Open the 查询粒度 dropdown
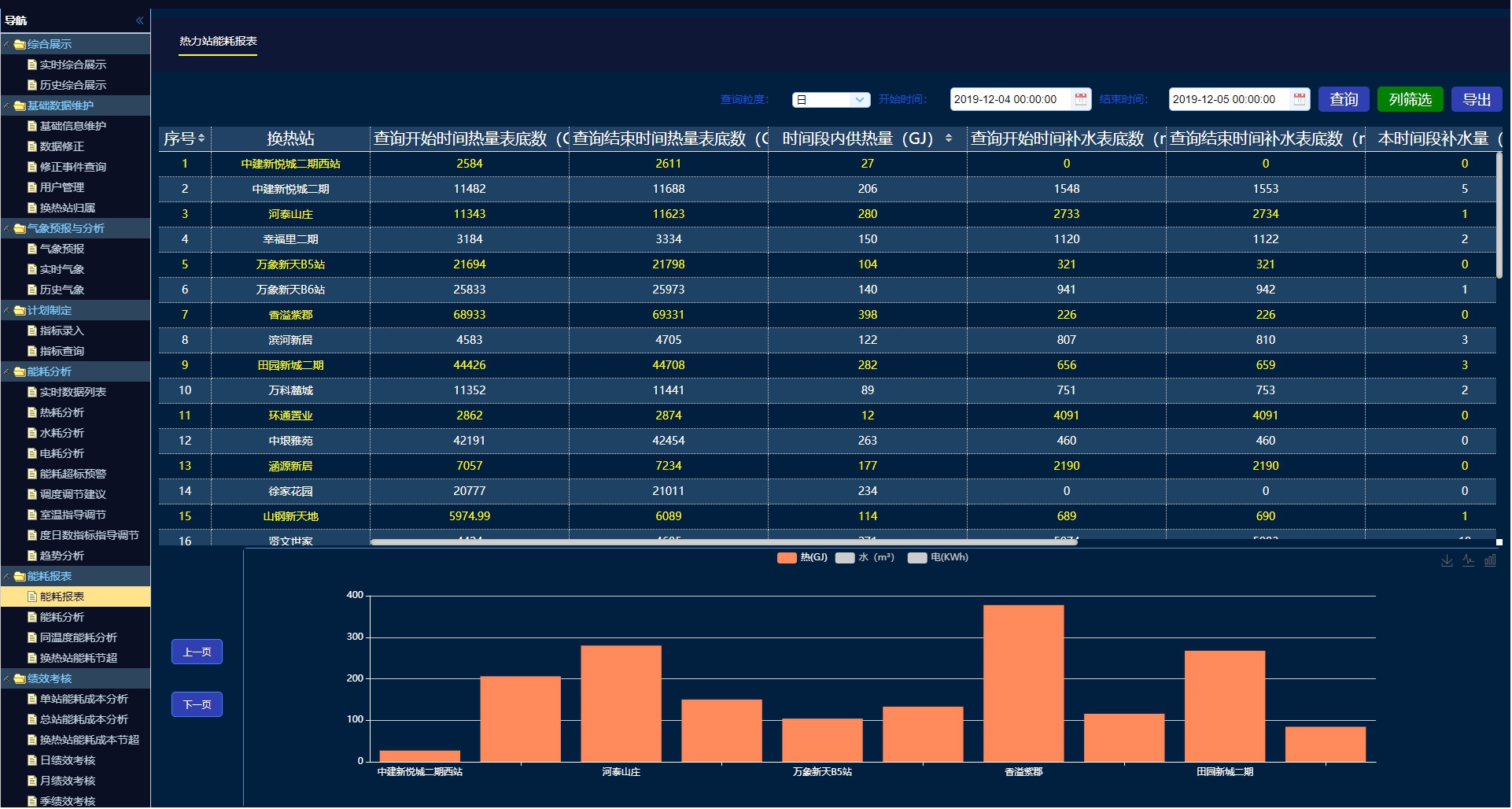1512x809 pixels. [x=832, y=100]
